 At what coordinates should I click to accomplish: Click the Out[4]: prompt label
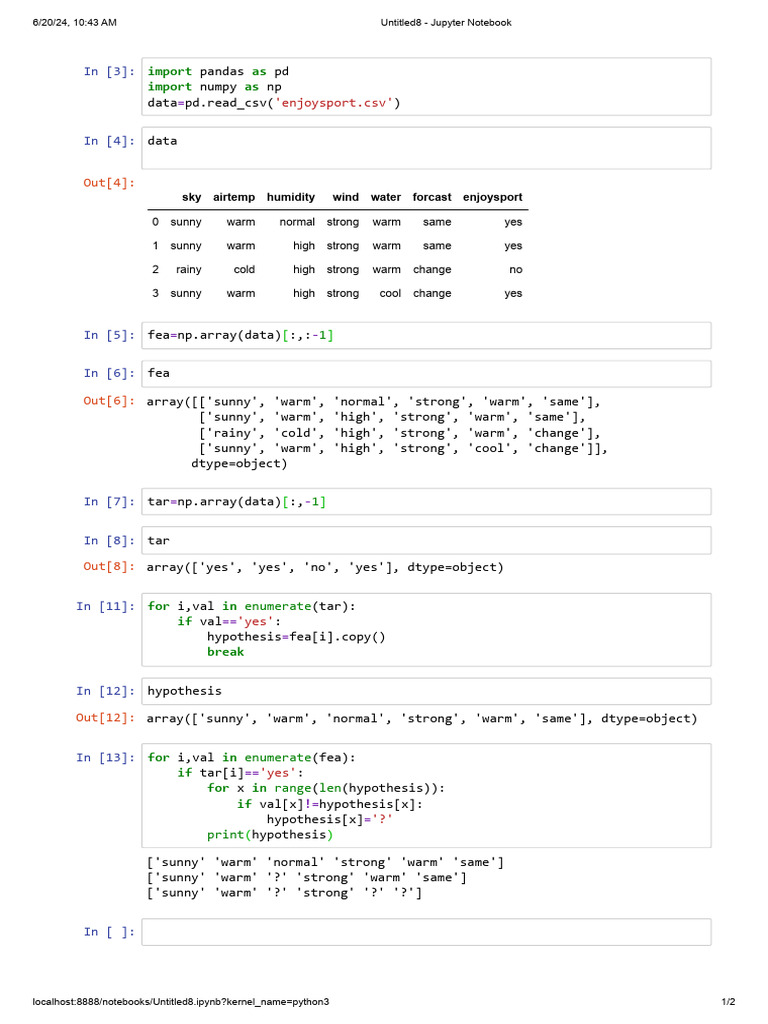coord(109,183)
